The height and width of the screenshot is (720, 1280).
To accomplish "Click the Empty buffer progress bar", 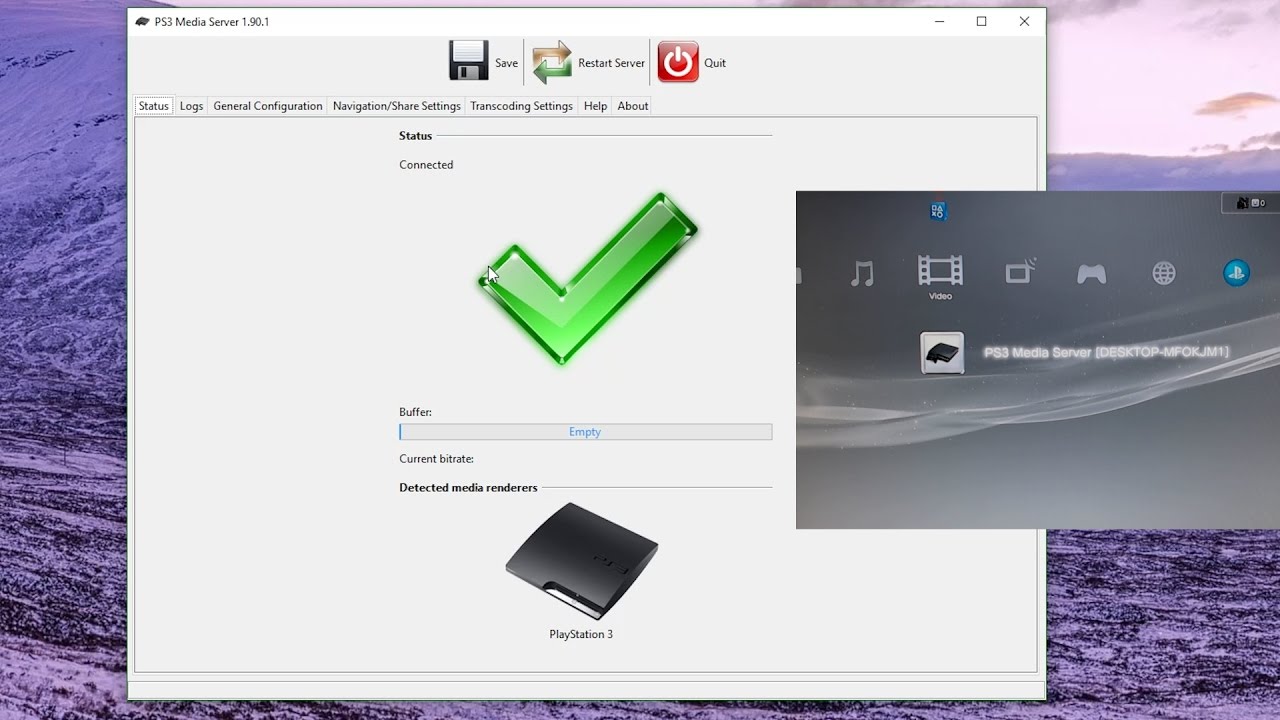I will (586, 432).
